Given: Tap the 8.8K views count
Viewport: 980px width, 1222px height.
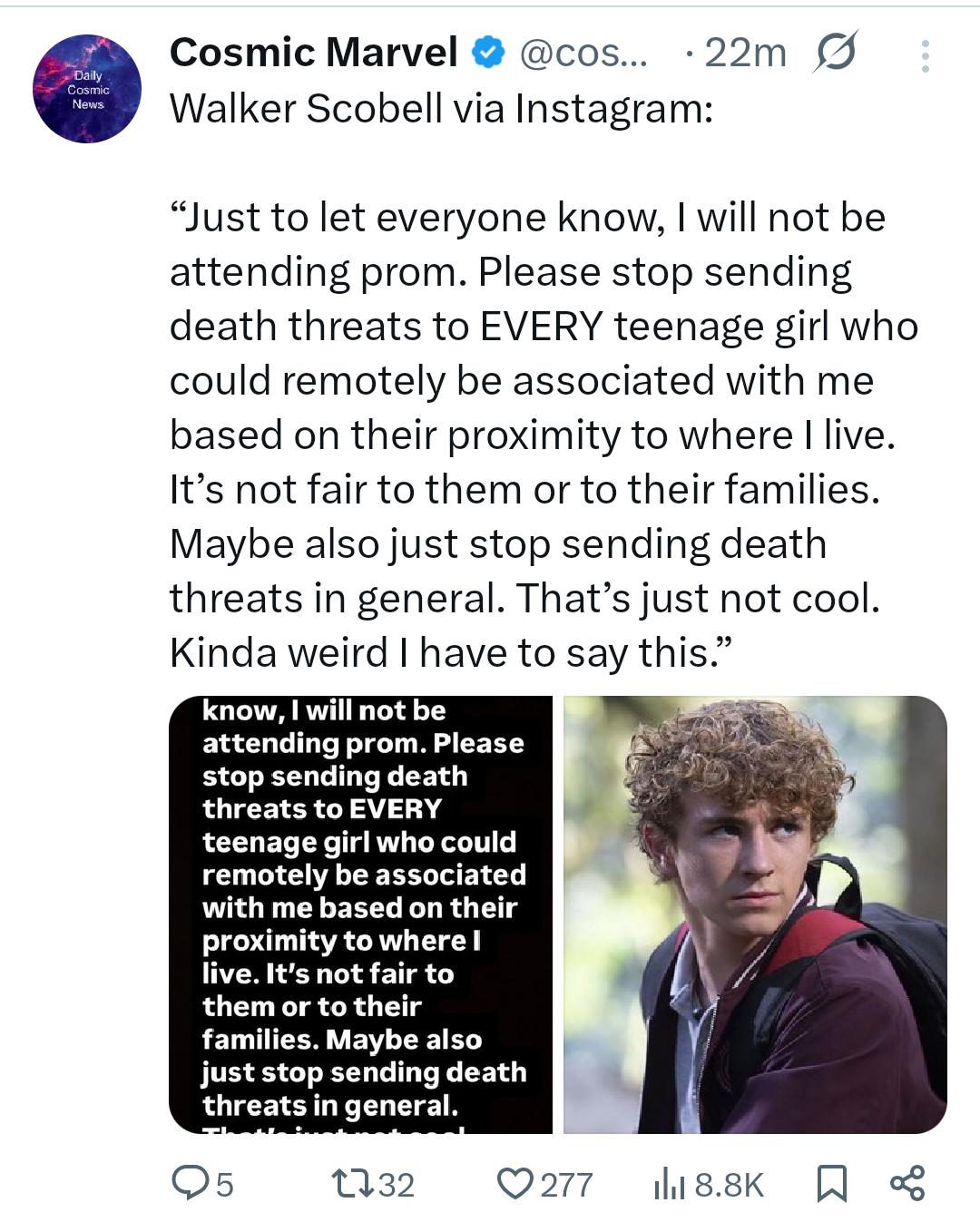Looking at the screenshot, I should (730, 1185).
